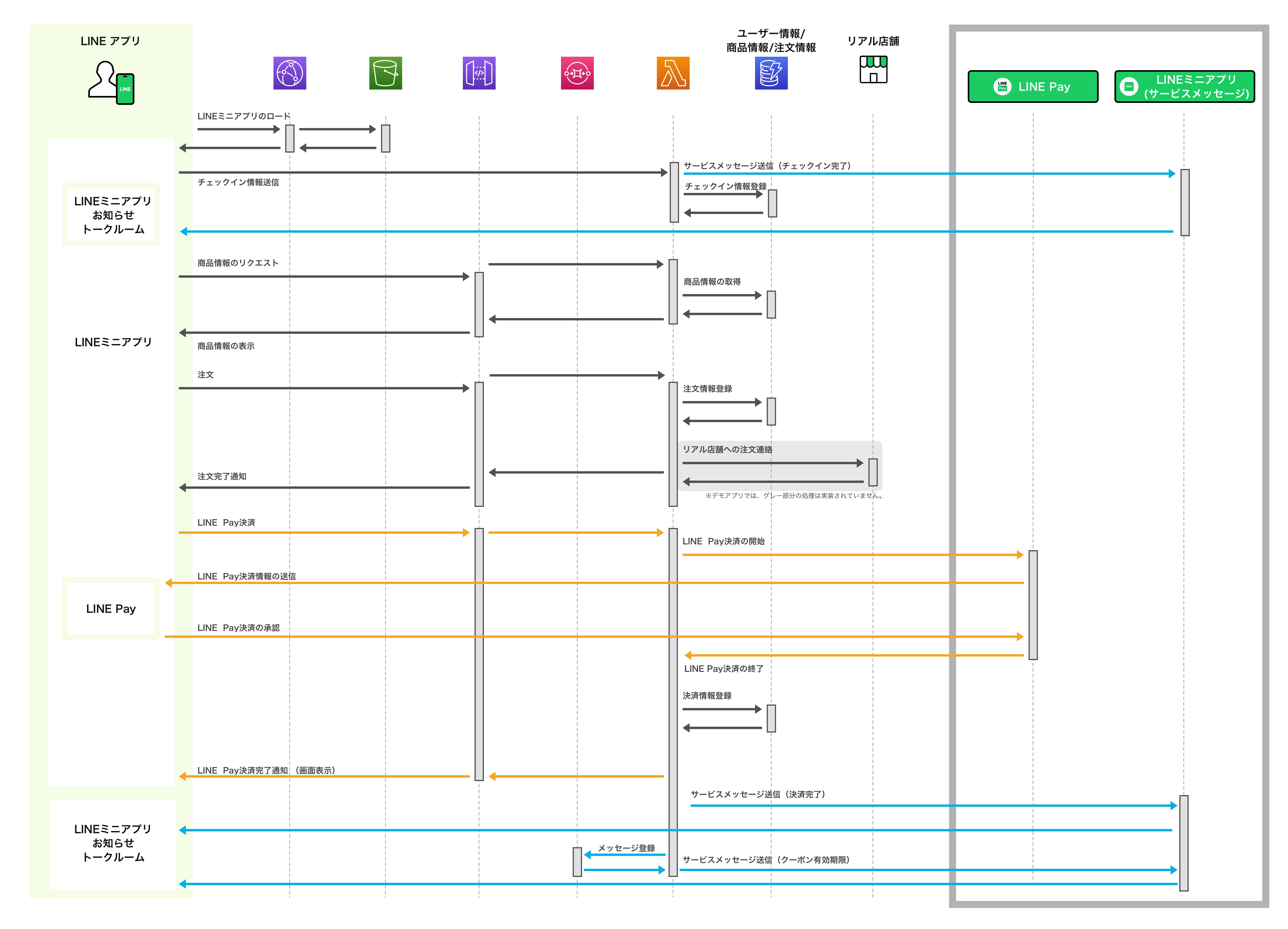The image size is (1288, 929).
Task: Click the サービスメッセージ送信（決済完了） label
Action: (758, 794)
